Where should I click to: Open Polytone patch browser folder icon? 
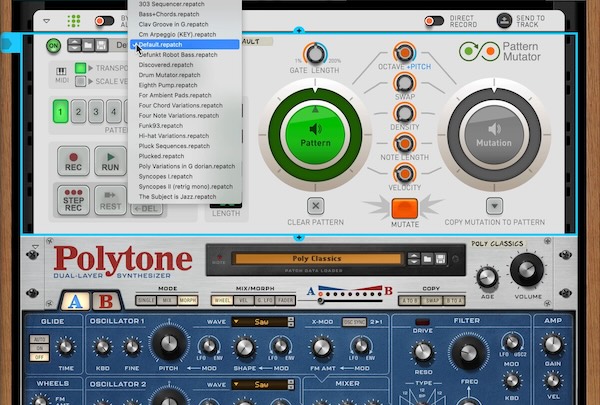click(x=427, y=259)
